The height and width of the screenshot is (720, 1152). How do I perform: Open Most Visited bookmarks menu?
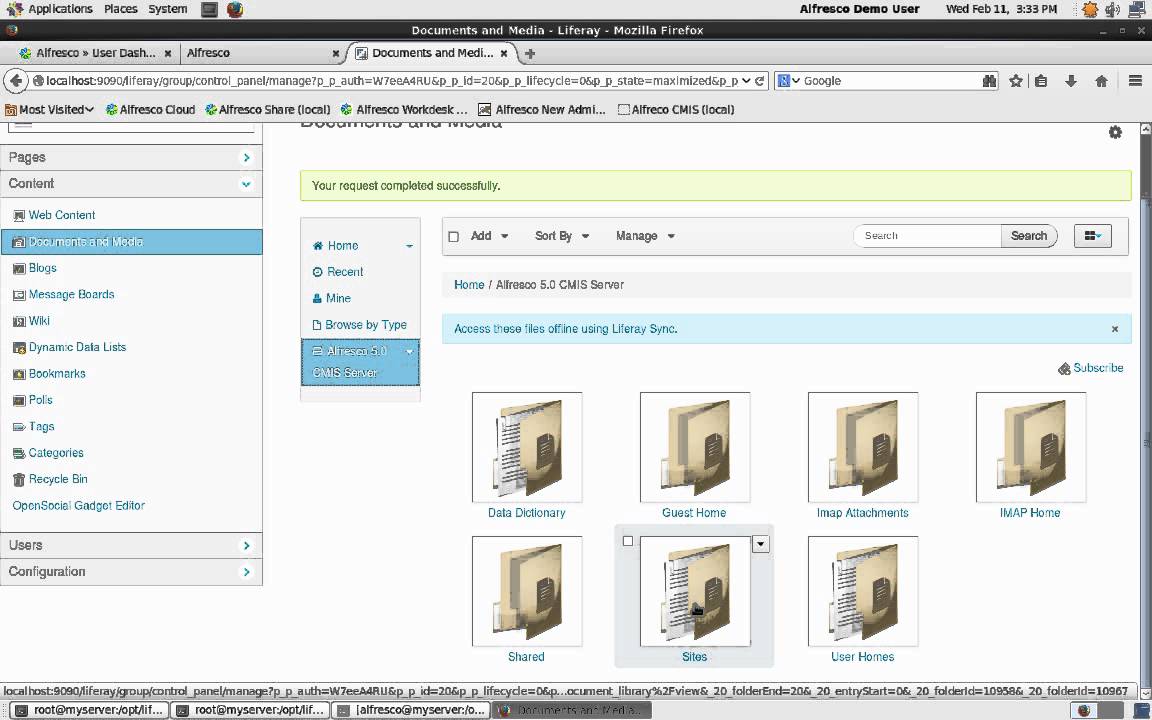coord(50,109)
